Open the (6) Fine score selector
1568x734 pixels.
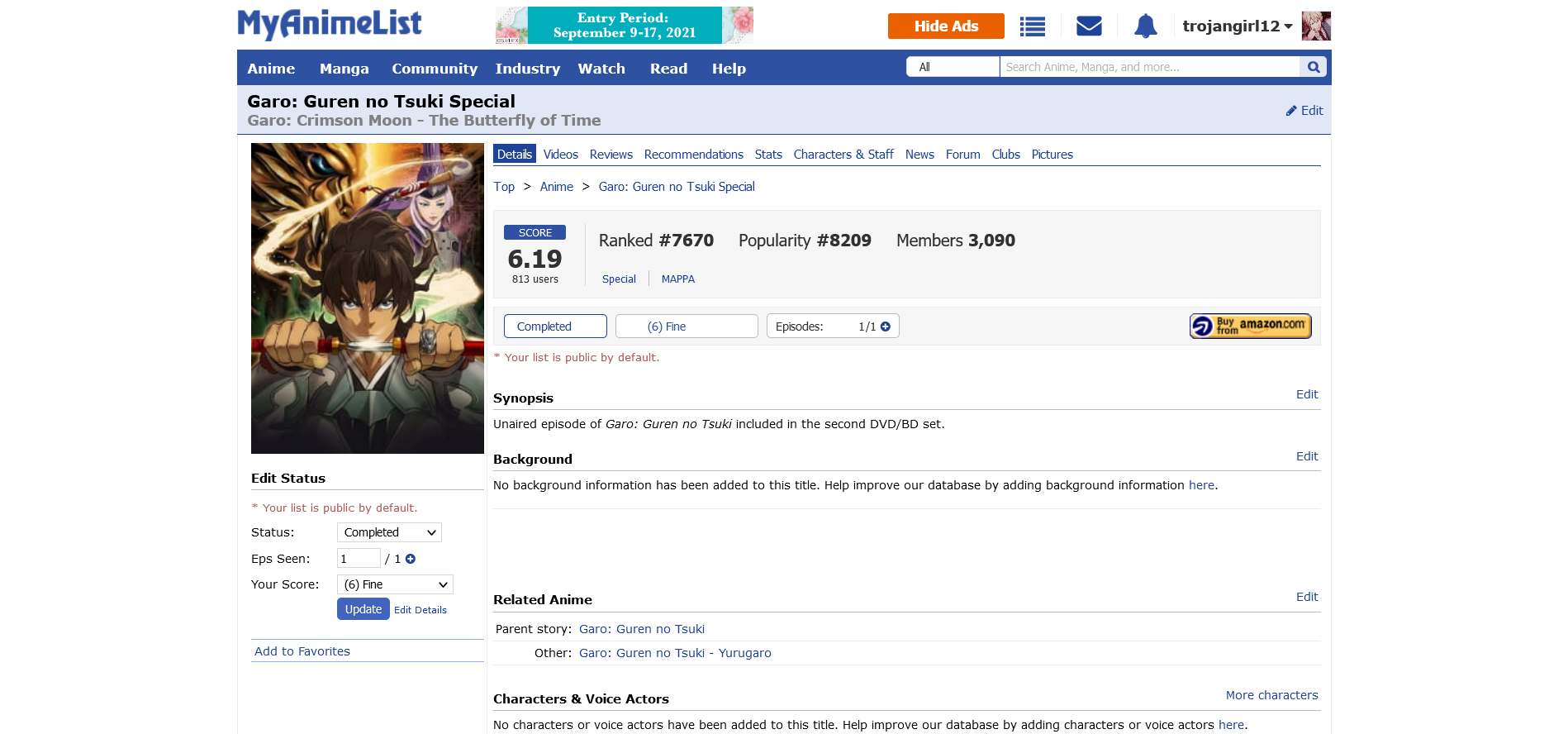pos(686,326)
